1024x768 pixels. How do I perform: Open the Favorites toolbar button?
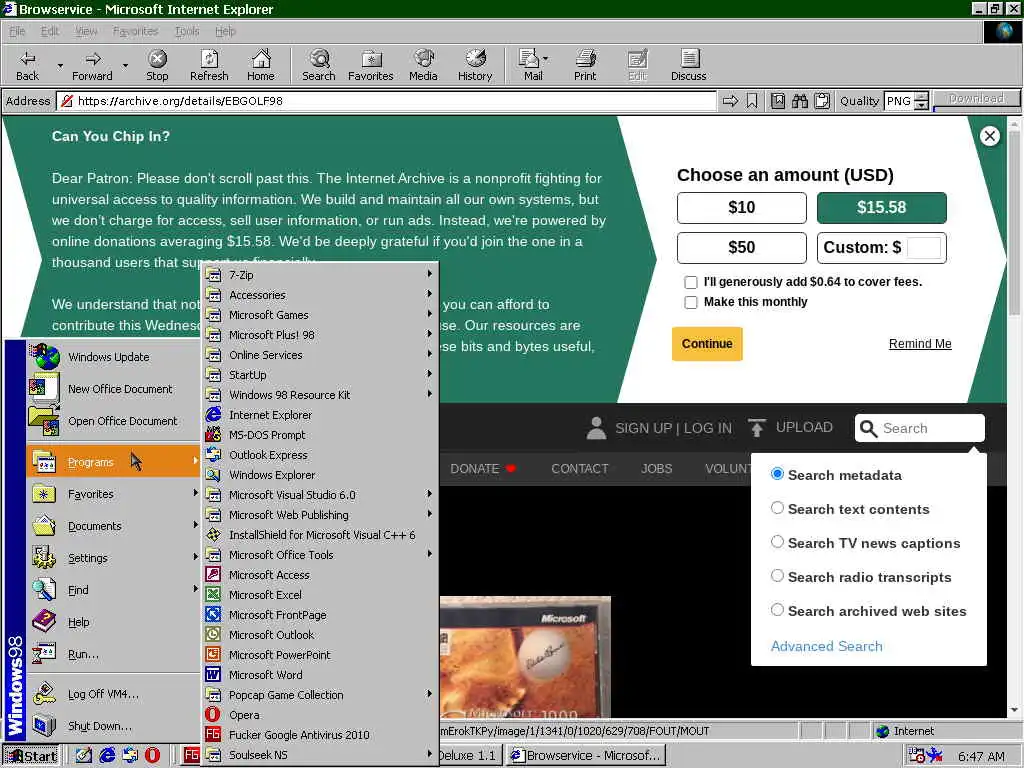click(370, 65)
